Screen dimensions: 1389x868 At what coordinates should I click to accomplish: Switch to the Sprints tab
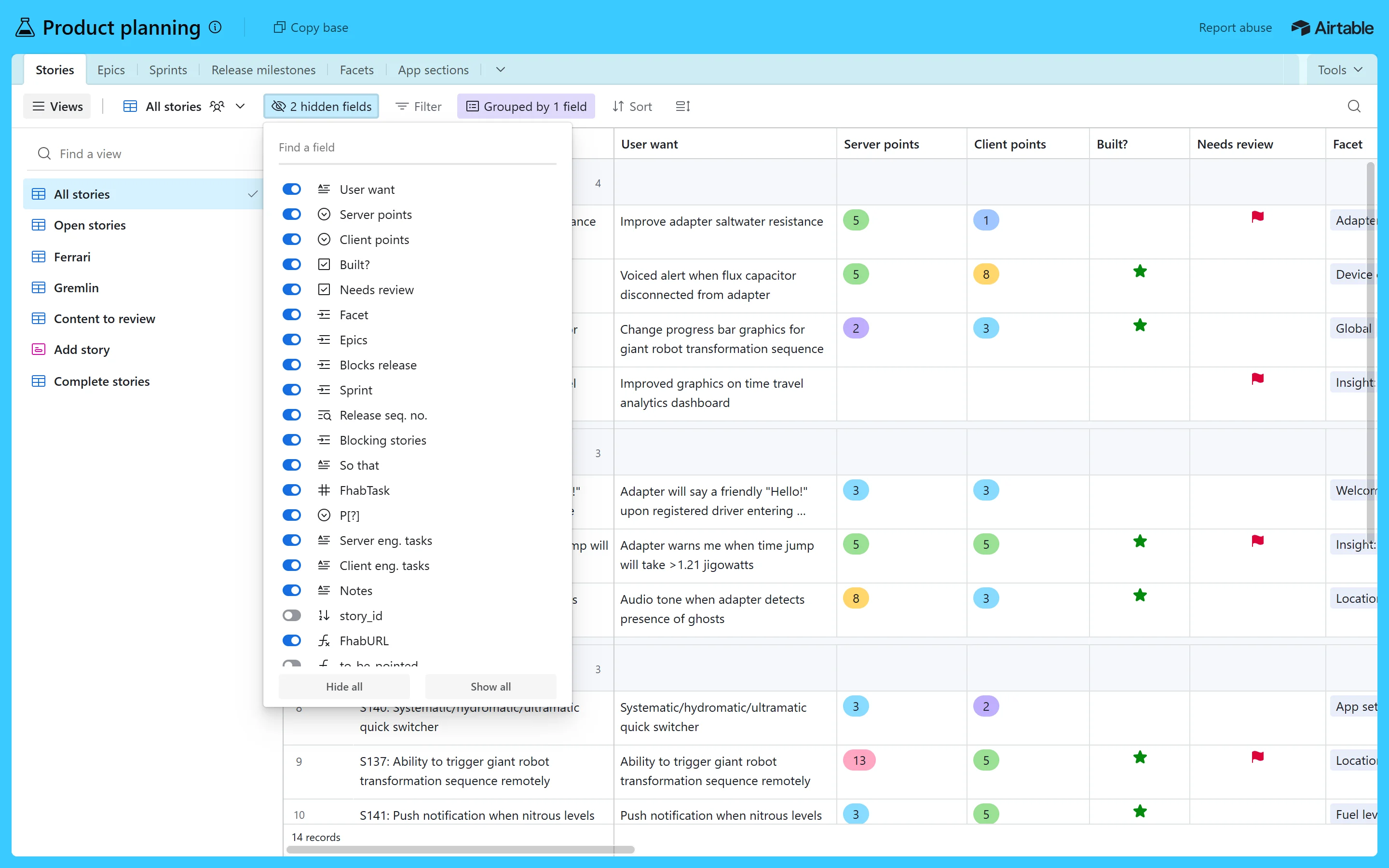click(x=168, y=69)
